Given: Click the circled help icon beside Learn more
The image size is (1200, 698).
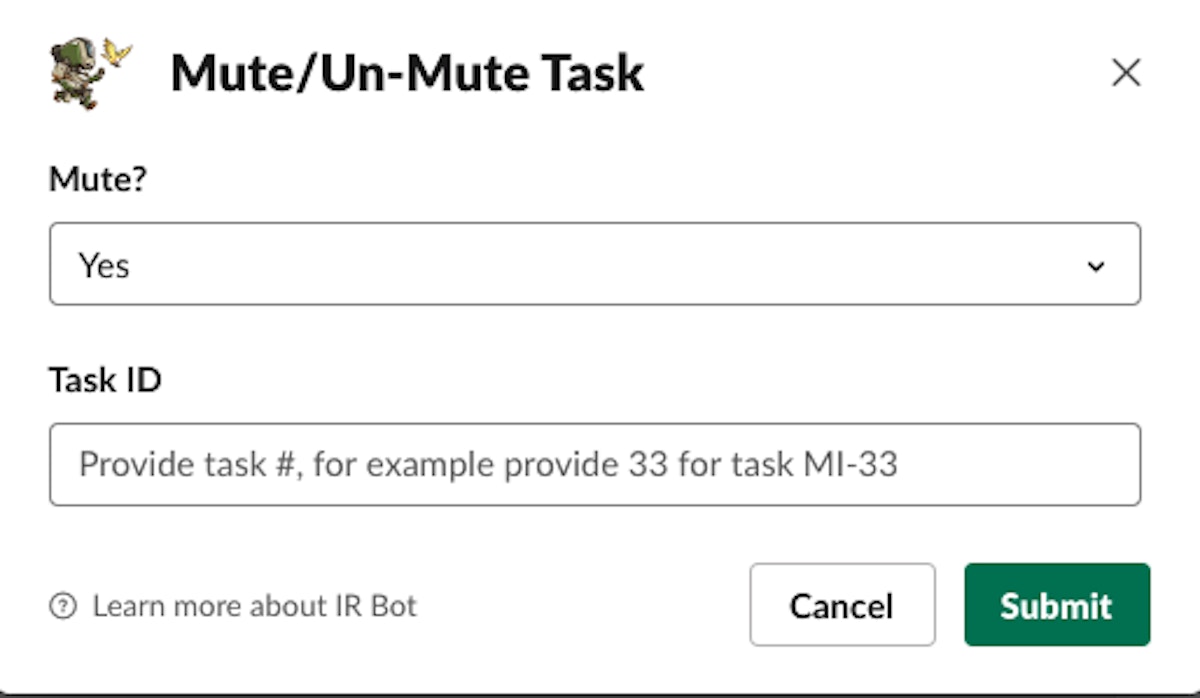Looking at the screenshot, I should [62, 606].
